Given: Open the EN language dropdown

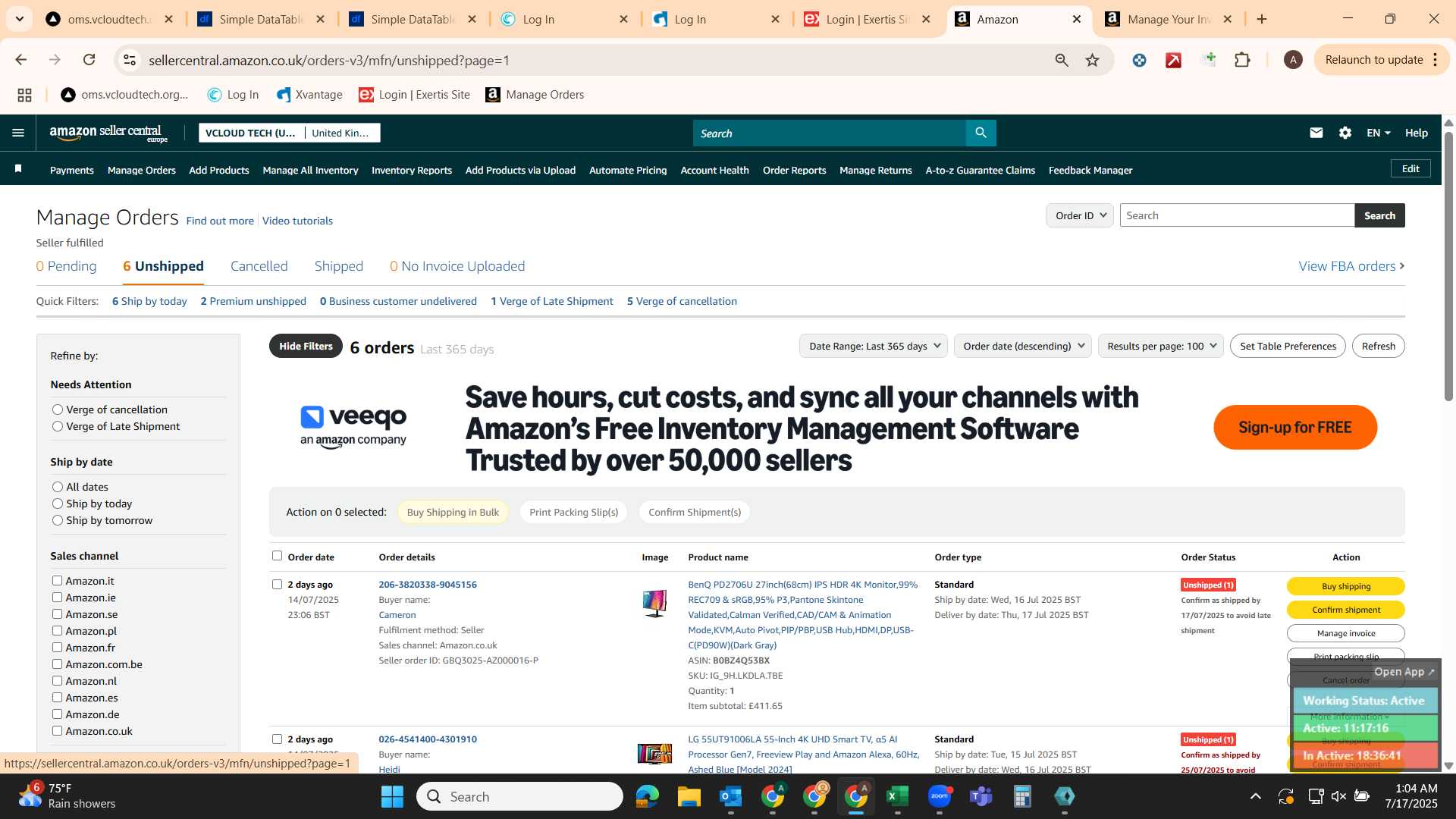Looking at the screenshot, I should click(x=1378, y=133).
